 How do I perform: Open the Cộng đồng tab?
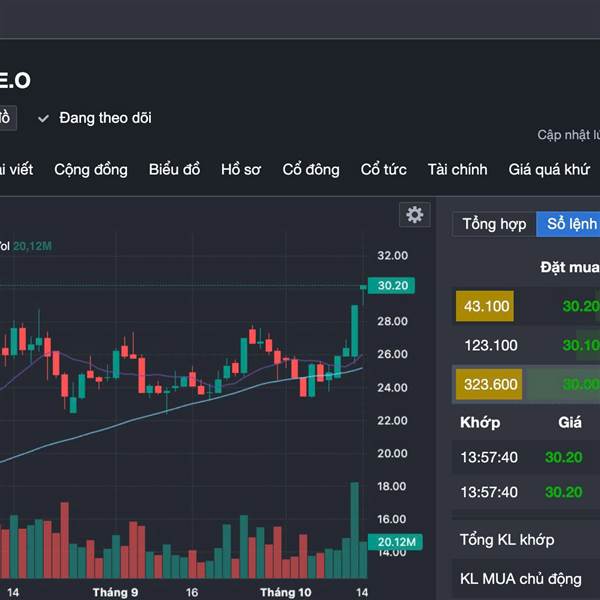pyautogui.click(x=91, y=170)
